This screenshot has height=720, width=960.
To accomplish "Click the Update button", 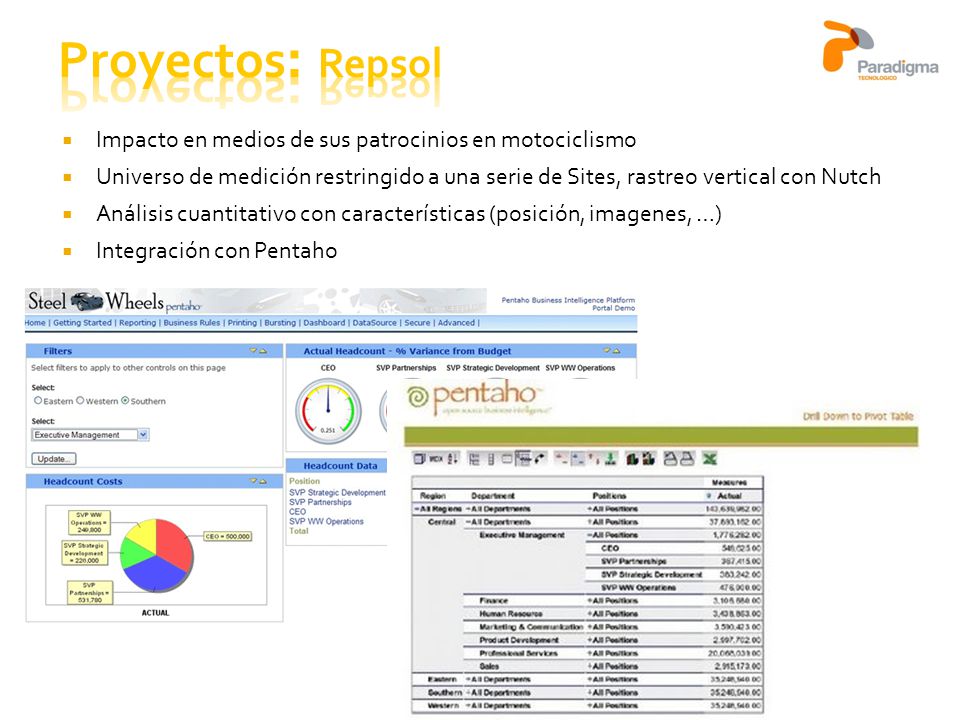I will coord(54,459).
